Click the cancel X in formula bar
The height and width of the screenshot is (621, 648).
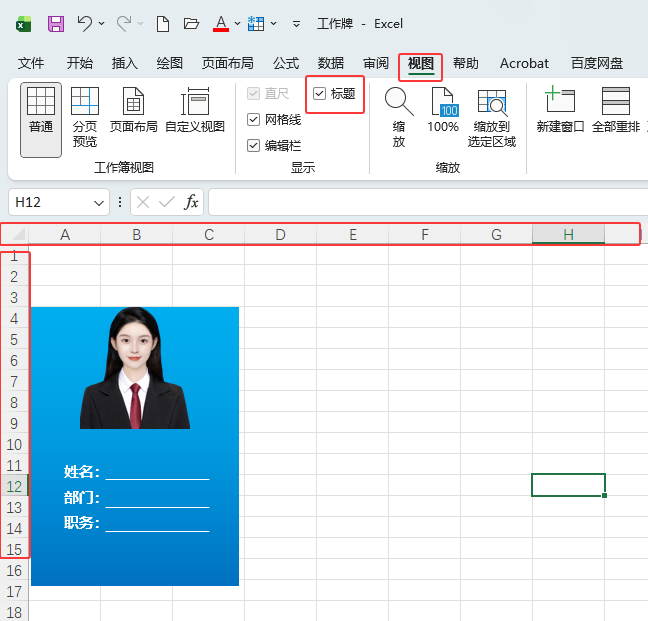(143, 202)
